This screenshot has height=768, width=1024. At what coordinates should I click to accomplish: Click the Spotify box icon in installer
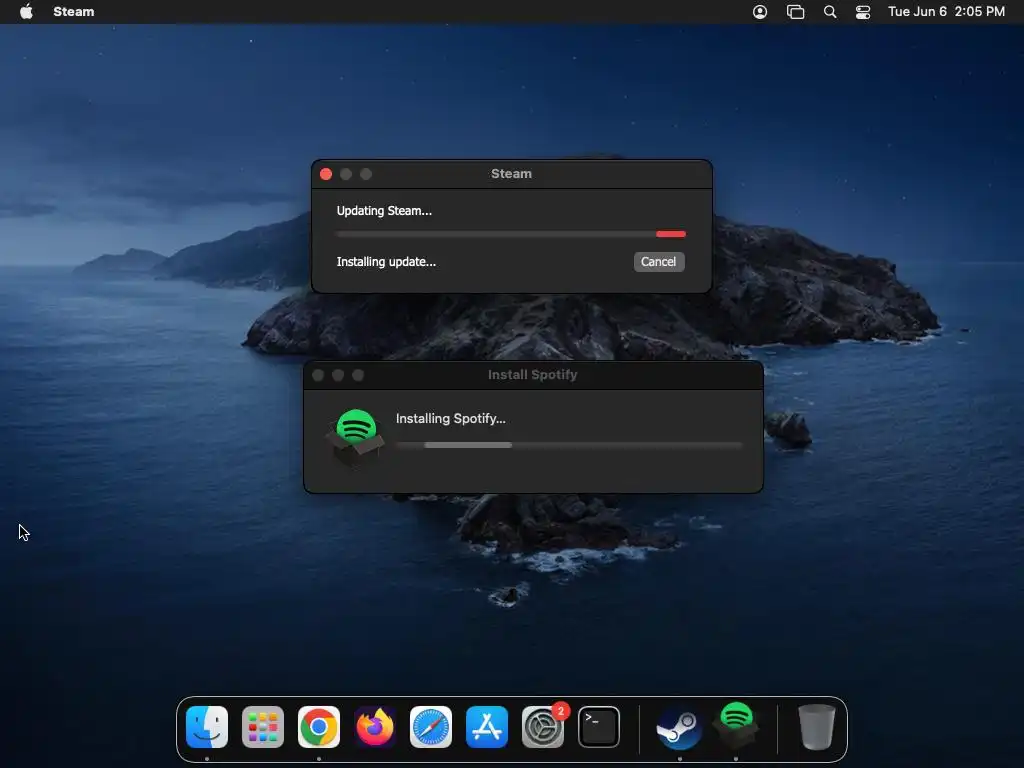click(357, 437)
